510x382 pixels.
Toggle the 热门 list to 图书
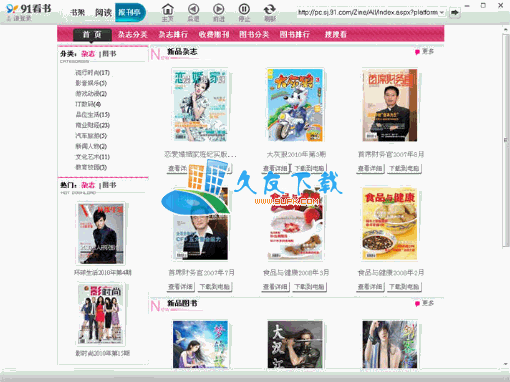point(109,185)
